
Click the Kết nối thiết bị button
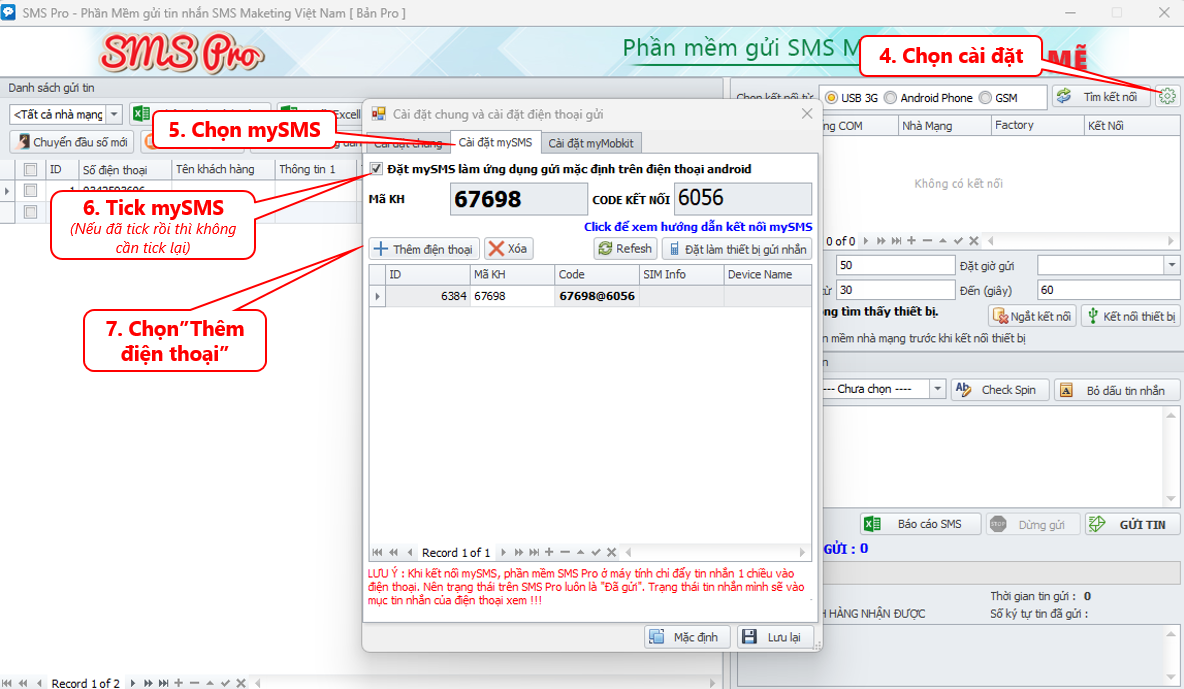coord(1130,316)
